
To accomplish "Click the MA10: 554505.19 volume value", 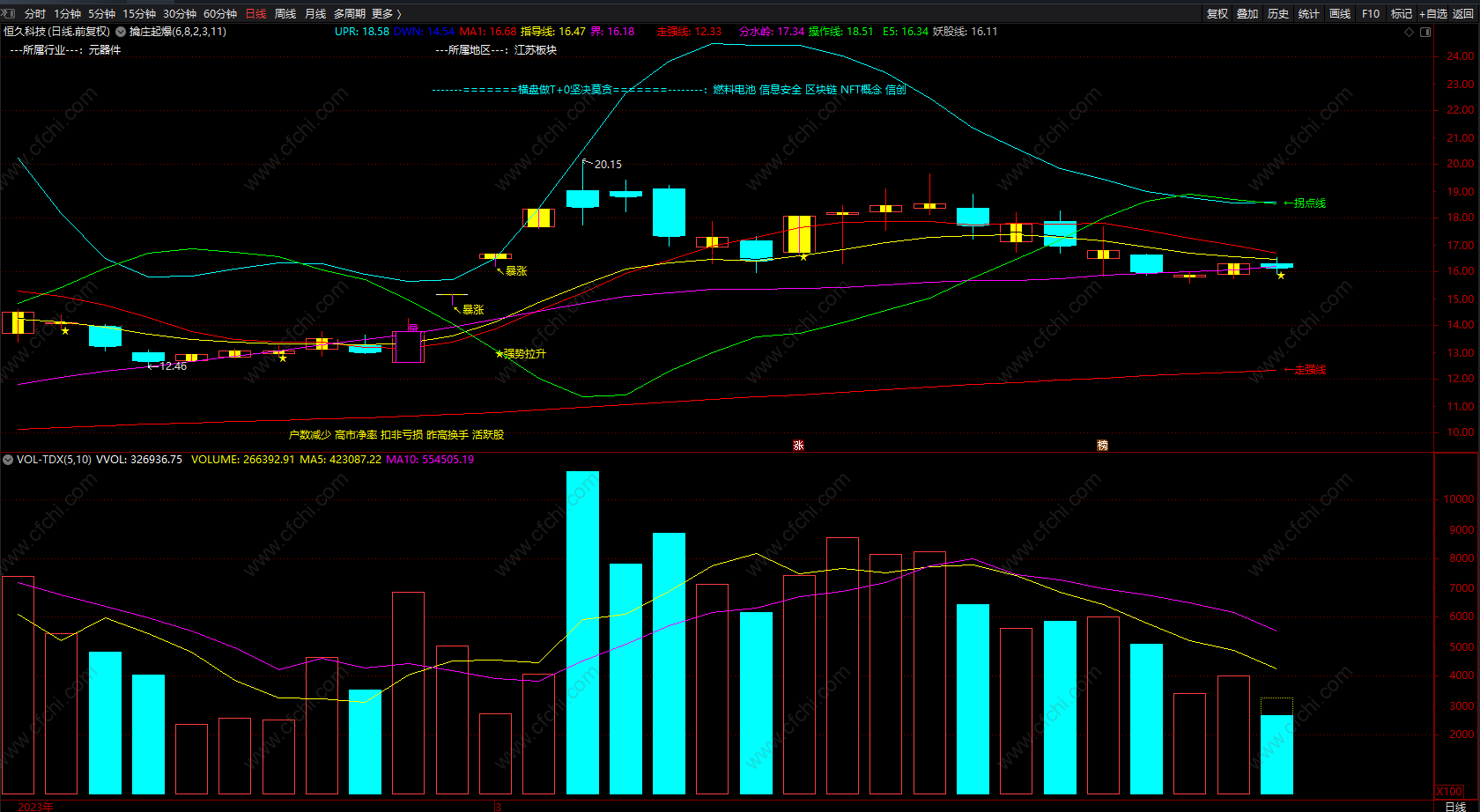I will pos(430,460).
